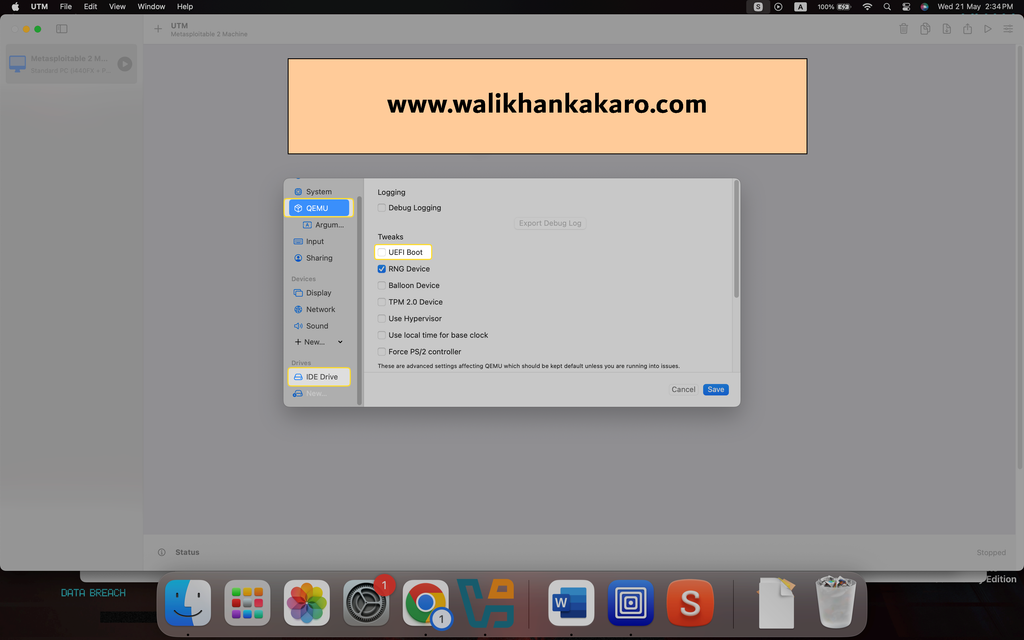Screen dimensions: 1024x640
Task: Click the battery status indicator
Action: pyautogui.click(x=834, y=7)
